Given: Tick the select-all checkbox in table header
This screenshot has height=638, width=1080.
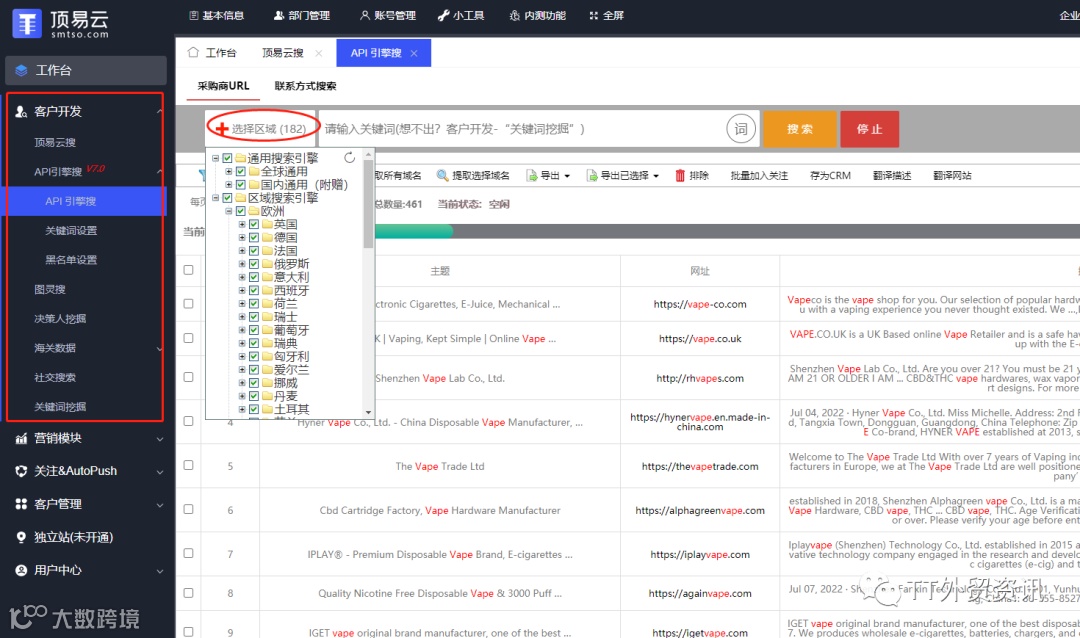Looking at the screenshot, I should click(x=188, y=270).
